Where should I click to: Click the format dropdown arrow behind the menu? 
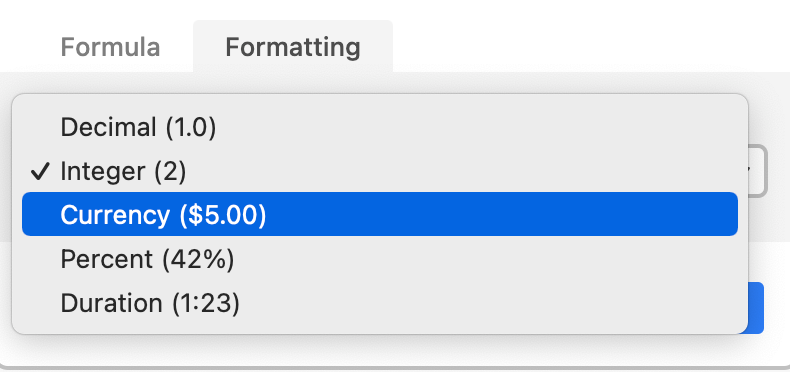pos(751,170)
